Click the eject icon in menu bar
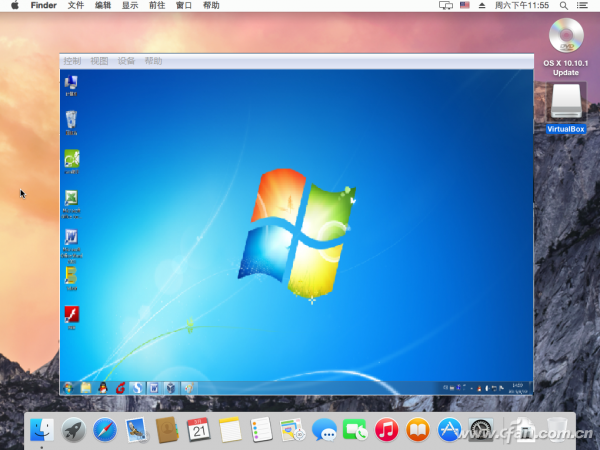The height and width of the screenshot is (450, 600). (x=482, y=5)
